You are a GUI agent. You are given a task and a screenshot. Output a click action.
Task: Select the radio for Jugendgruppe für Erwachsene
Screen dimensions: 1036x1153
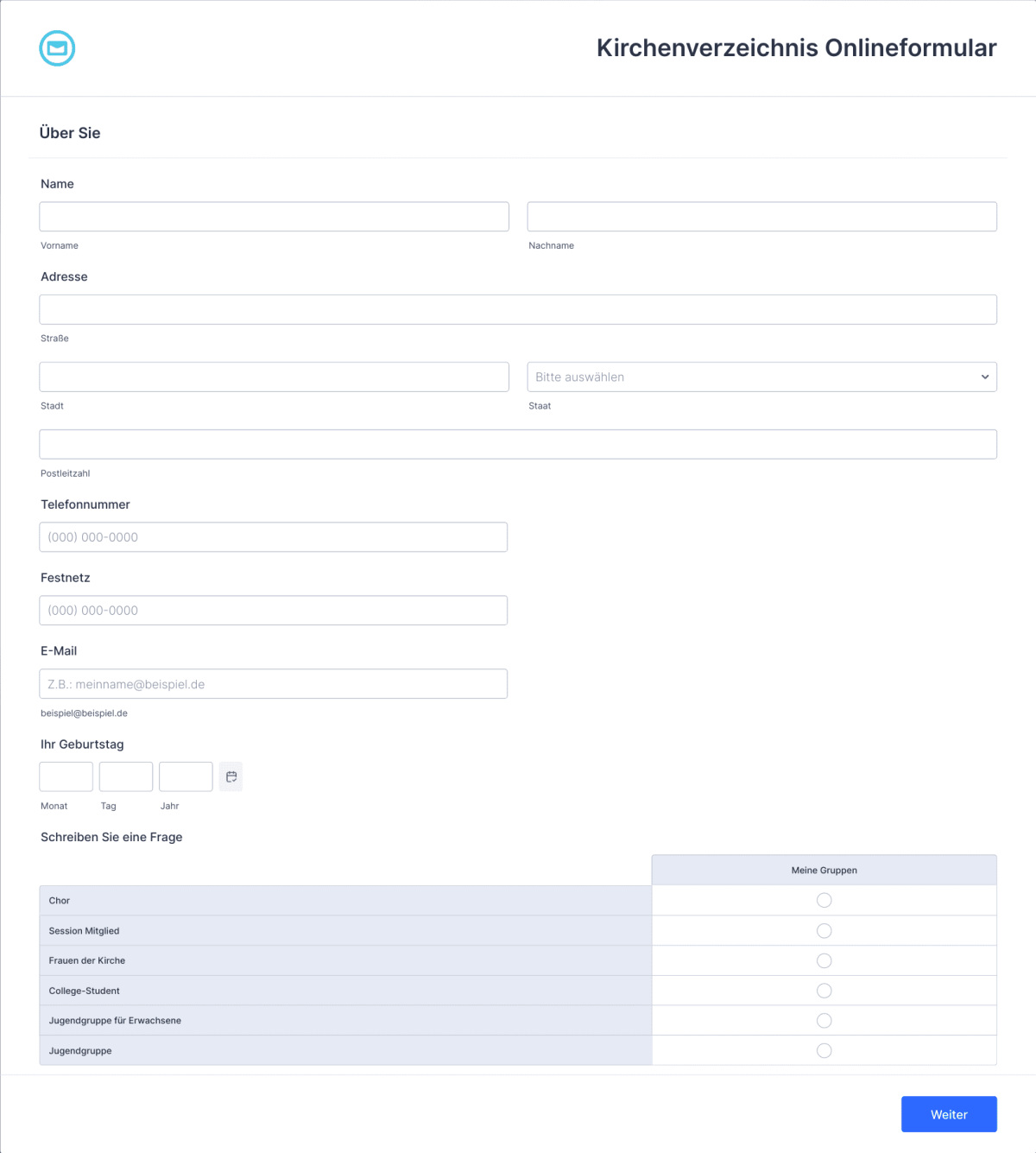[824, 1020]
